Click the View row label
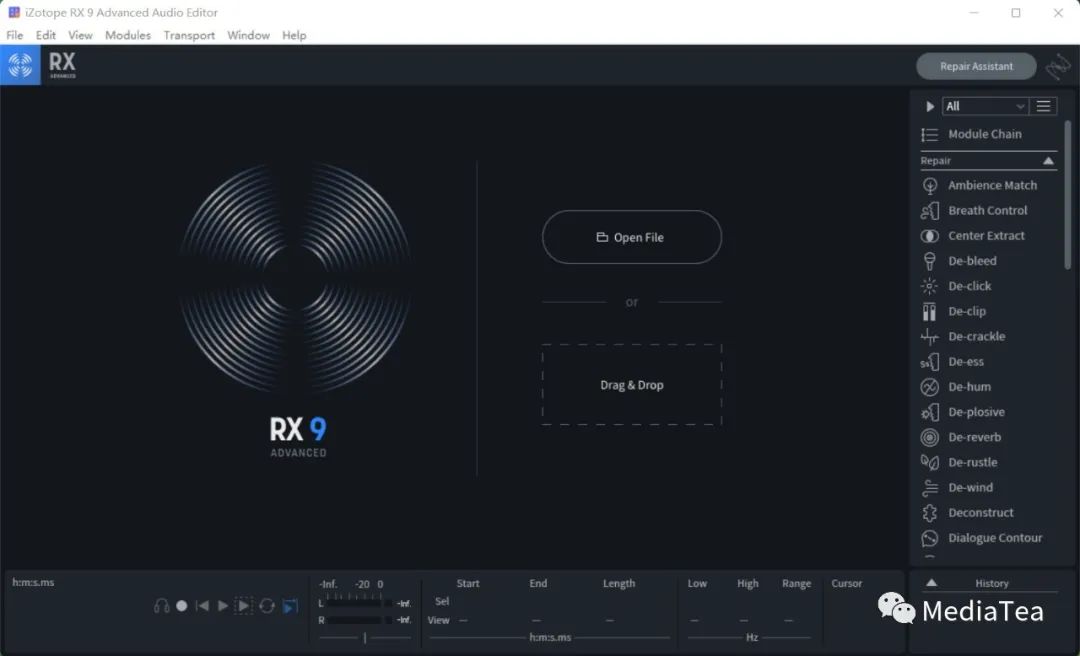The image size is (1080, 656). 439,620
